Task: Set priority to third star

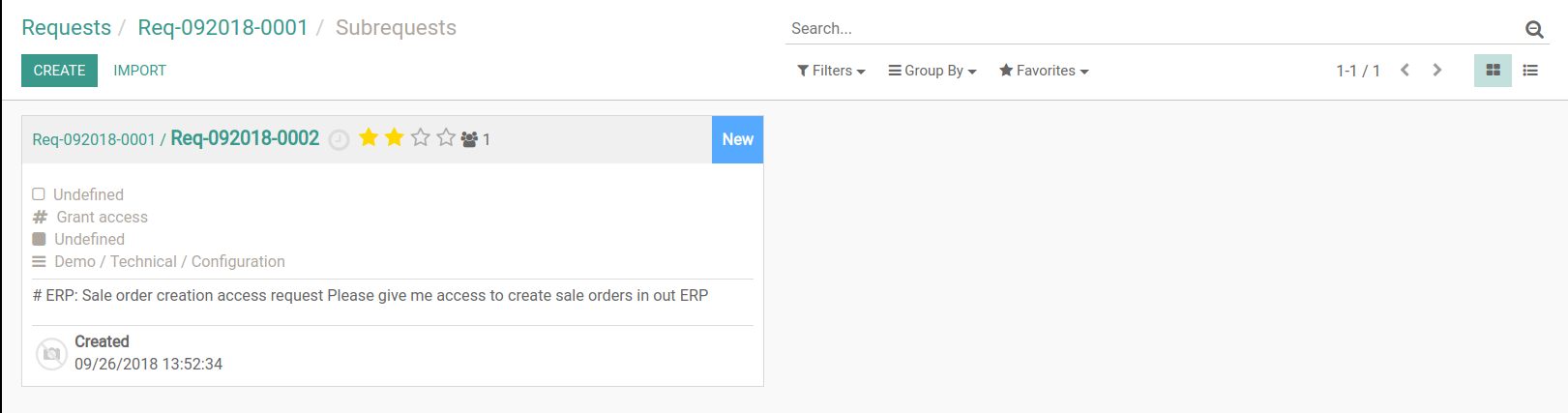Action: pyautogui.click(x=420, y=137)
